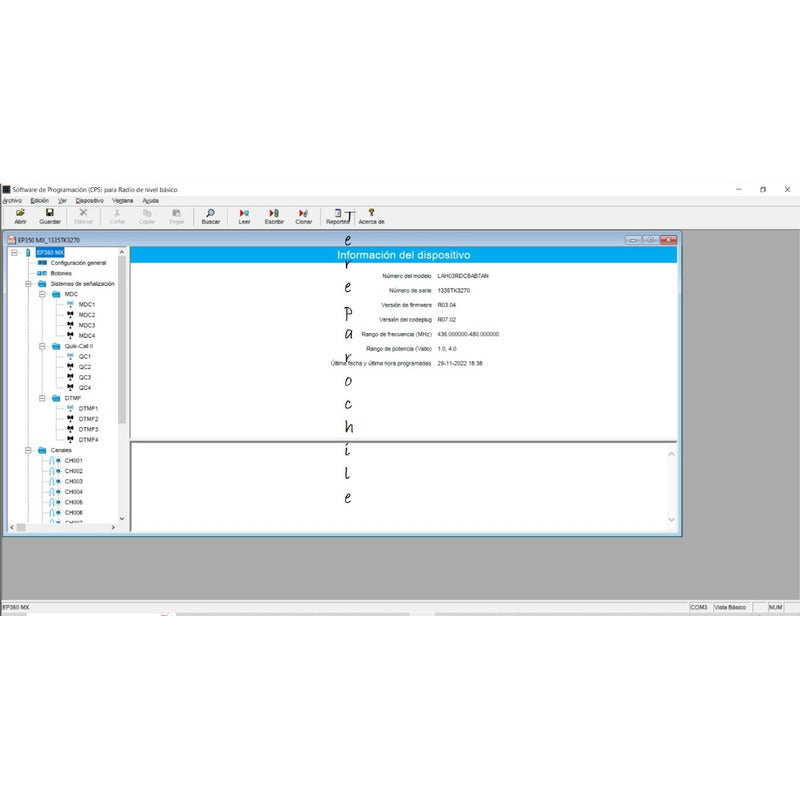Select channel CH003 in the tree
800x800 pixels.
[x=74, y=481]
